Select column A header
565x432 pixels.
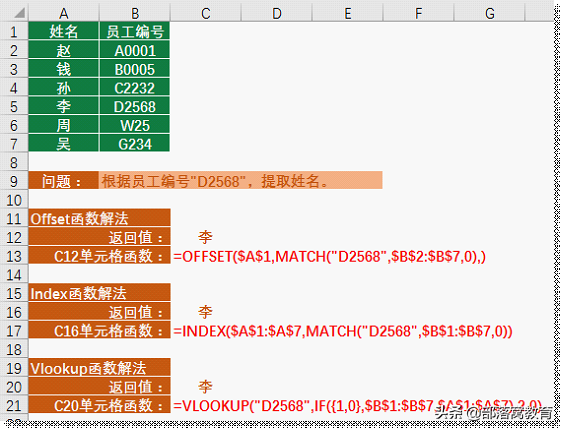pyautogui.click(x=63, y=14)
